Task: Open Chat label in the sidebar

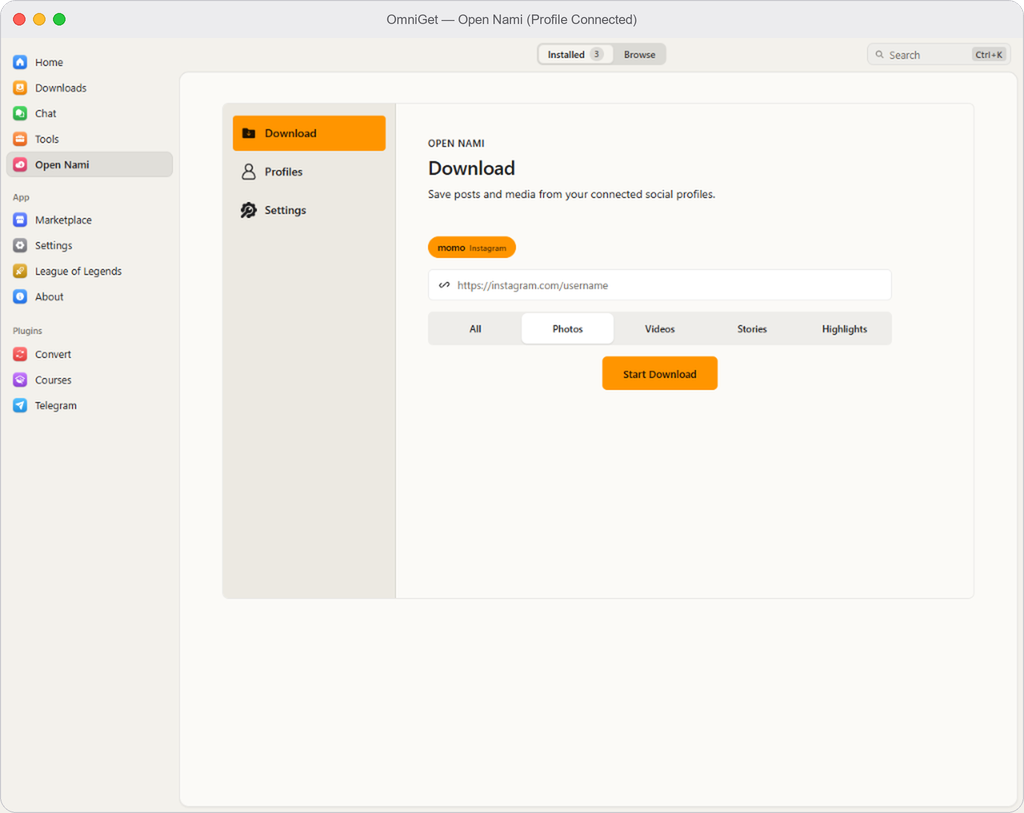Action: point(46,113)
